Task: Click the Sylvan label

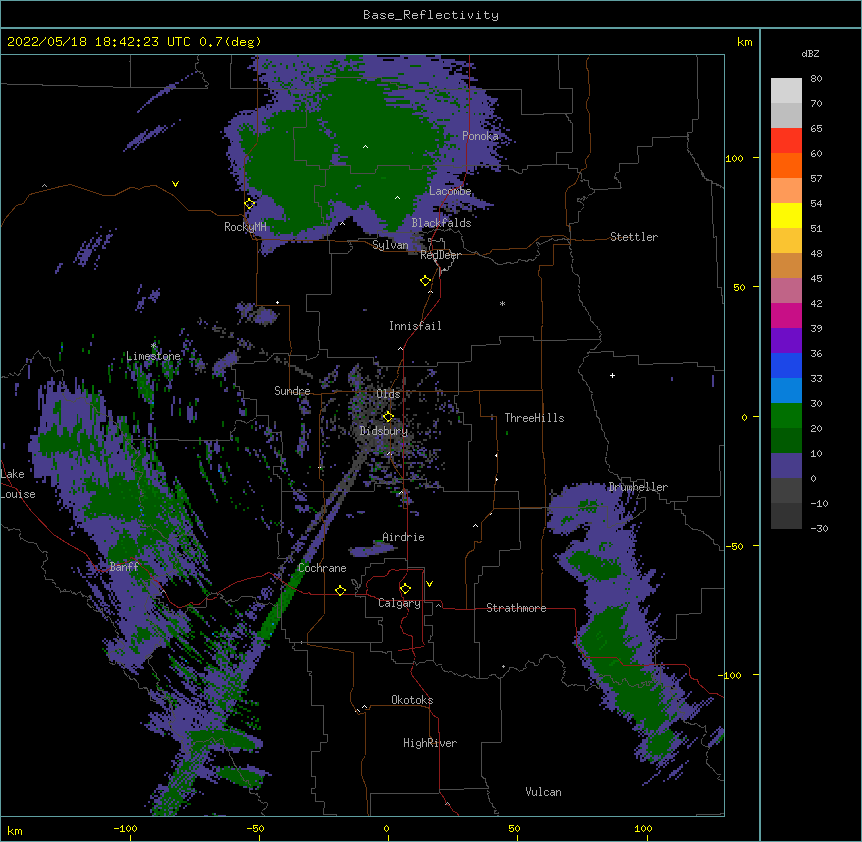Action: click(390, 245)
